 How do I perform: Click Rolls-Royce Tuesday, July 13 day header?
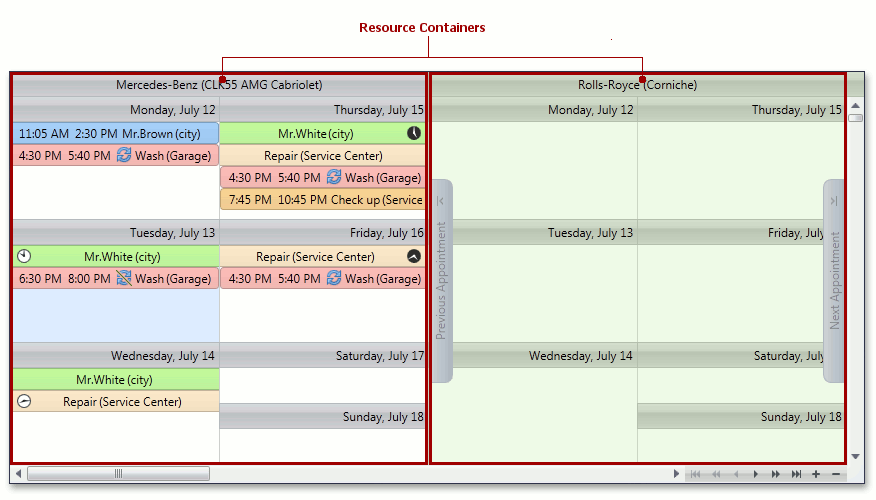[x=545, y=232]
